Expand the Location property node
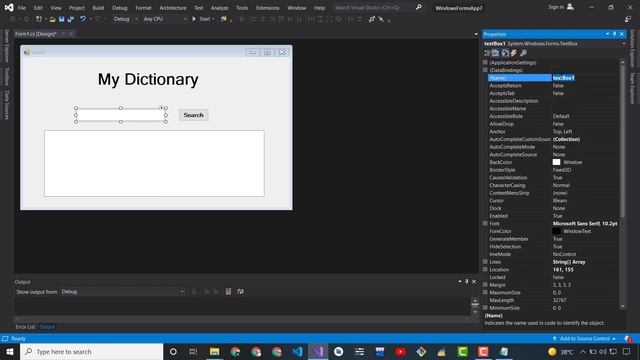This screenshot has height=360, width=640. [485, 269]
